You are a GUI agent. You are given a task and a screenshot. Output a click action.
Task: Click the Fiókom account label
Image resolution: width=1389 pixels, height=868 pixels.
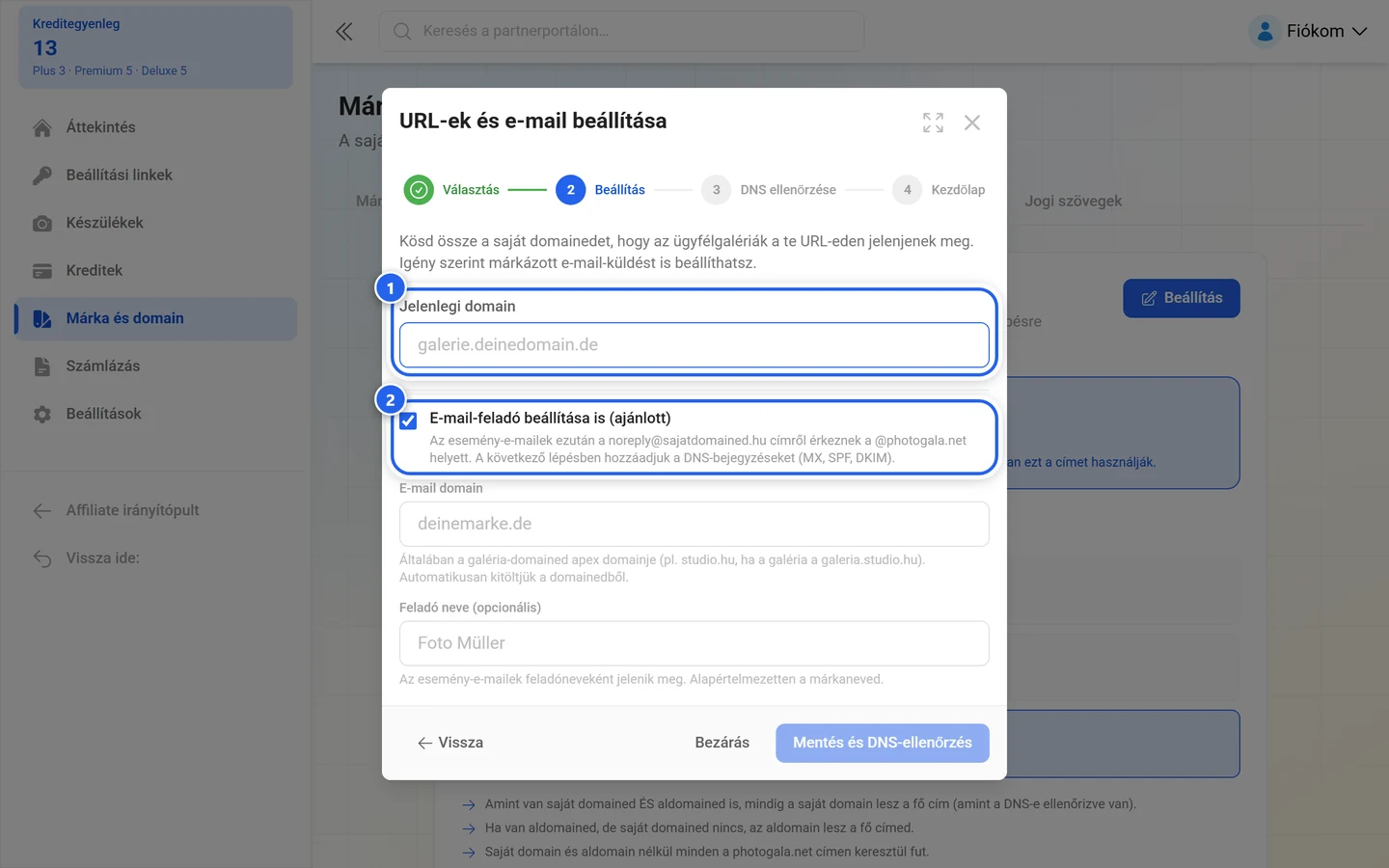(1315, 32)
